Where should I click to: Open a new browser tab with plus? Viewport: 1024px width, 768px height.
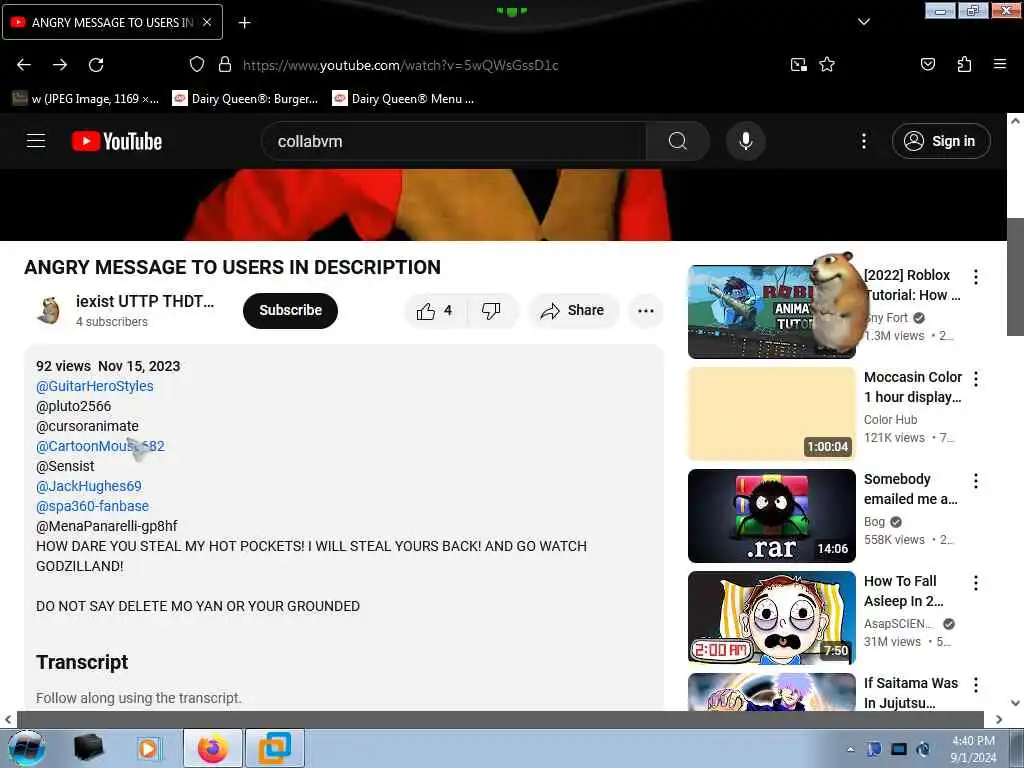click(x=244, y=23)
